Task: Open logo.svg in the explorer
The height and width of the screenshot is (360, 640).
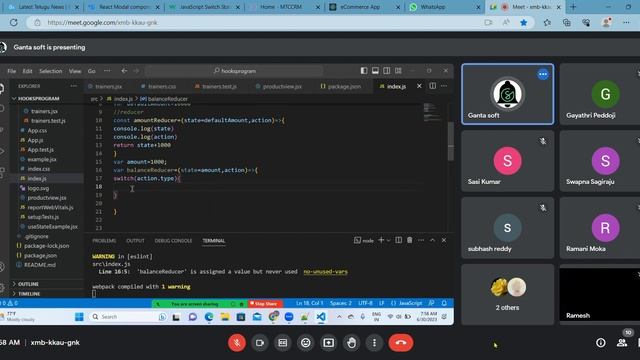Action: [x=38, y=188]
